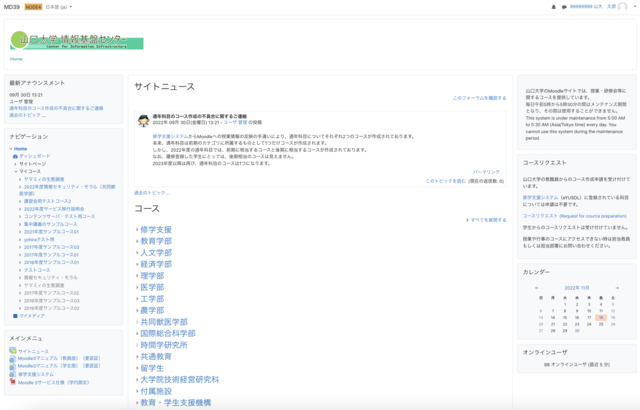Open the notifications bell icon

pos(553,7)
